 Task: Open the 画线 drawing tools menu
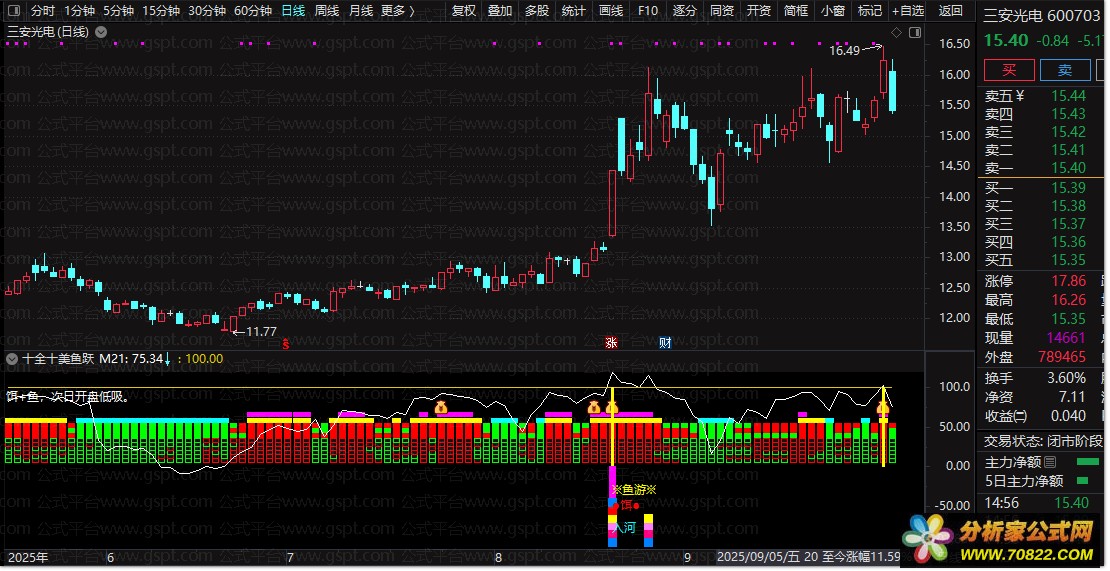610,11
